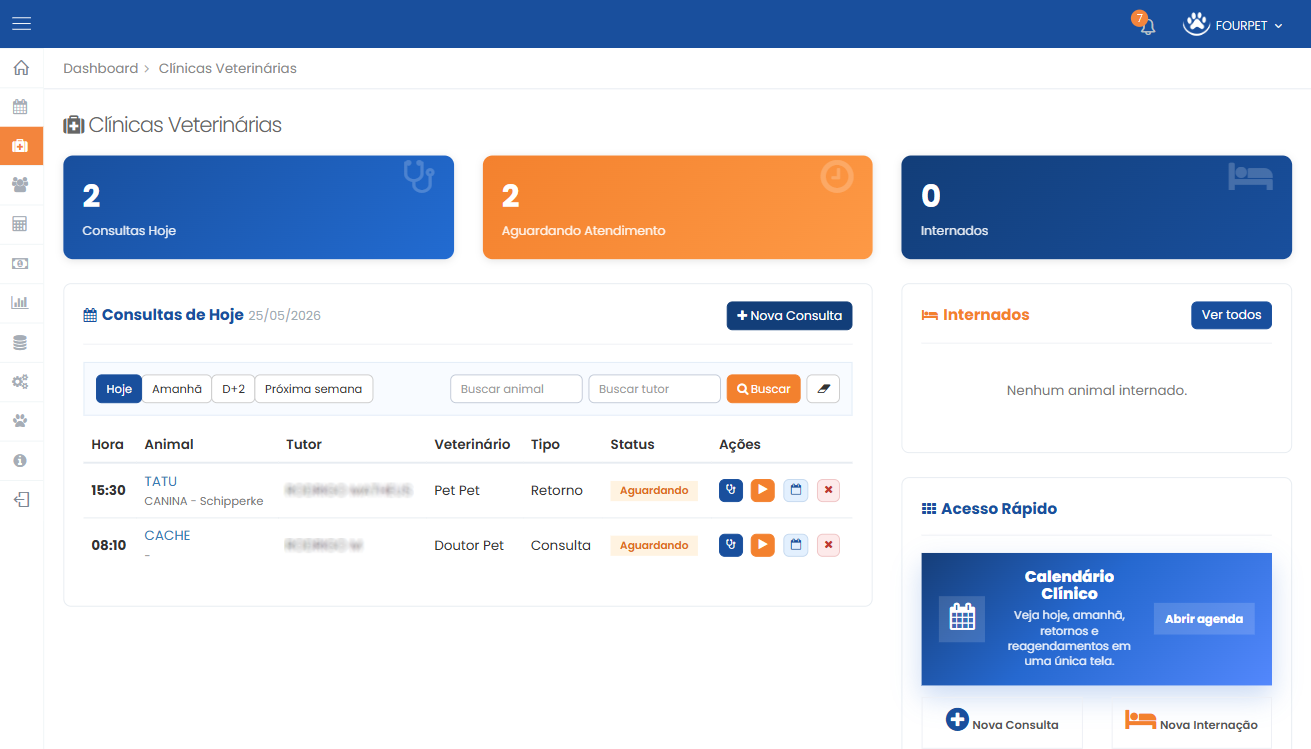Open the info icon in the sidebar
Screen dimensions: 1311x749
pos(21,460)
